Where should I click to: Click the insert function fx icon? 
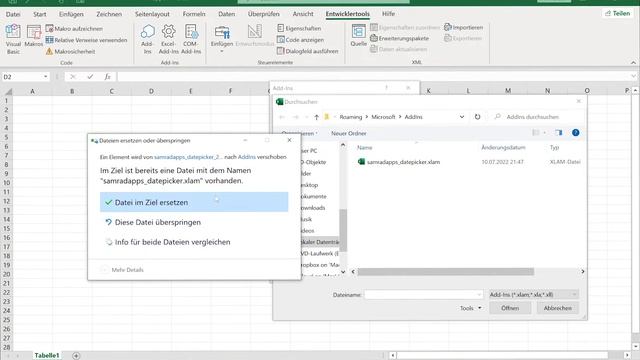(107, 77)
